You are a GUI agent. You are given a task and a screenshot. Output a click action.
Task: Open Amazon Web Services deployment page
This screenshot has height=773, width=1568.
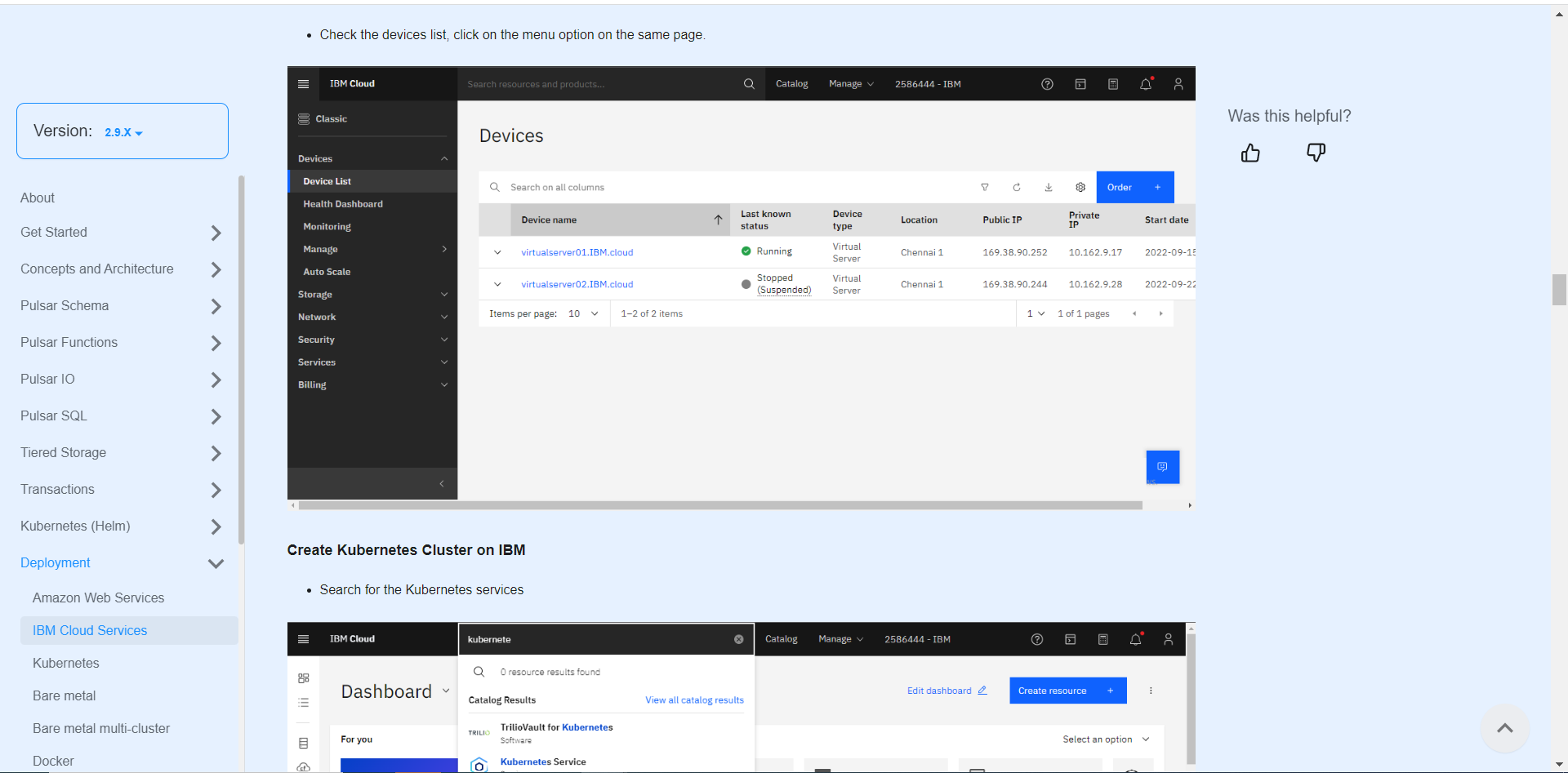[x=98, y=598]
